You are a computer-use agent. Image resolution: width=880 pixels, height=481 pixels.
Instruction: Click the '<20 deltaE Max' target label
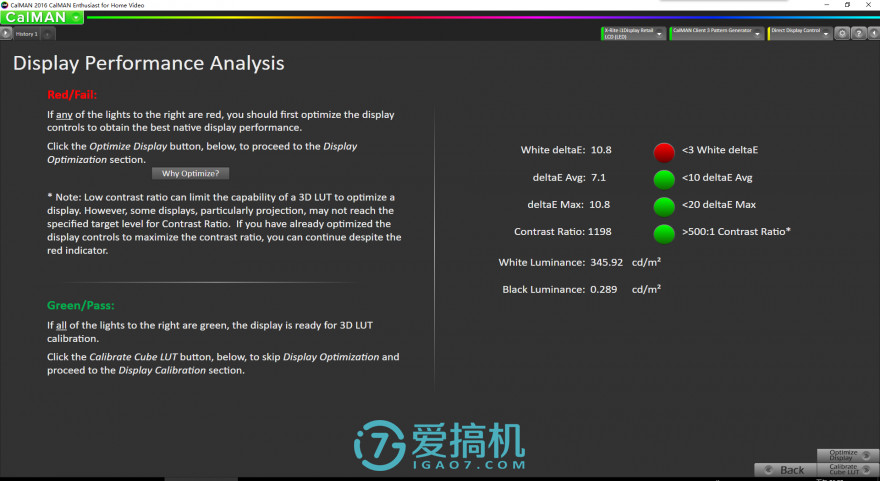coord(718,204)
